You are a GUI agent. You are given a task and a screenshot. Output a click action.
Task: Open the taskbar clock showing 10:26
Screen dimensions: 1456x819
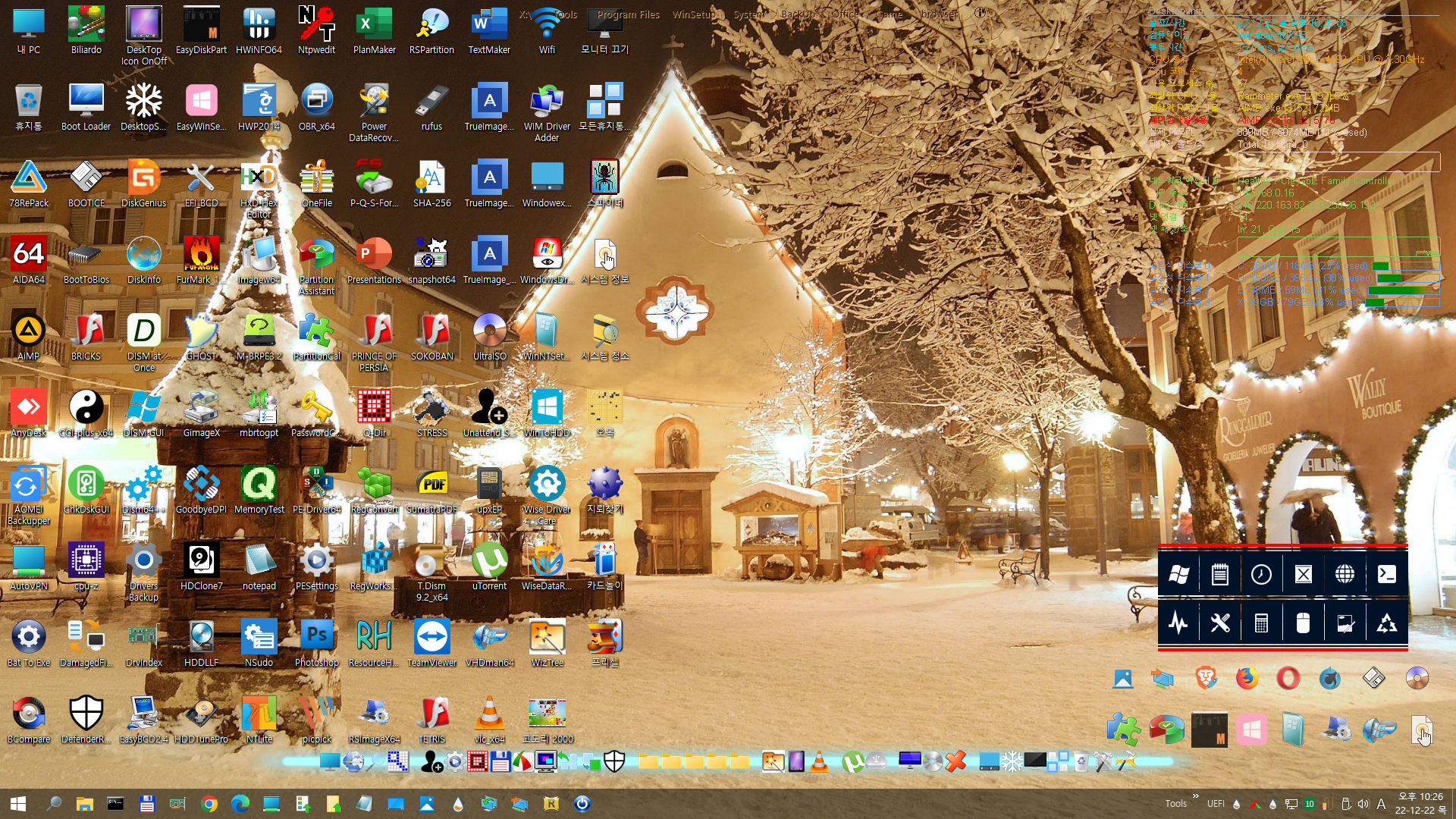(x=1420, y=804)
